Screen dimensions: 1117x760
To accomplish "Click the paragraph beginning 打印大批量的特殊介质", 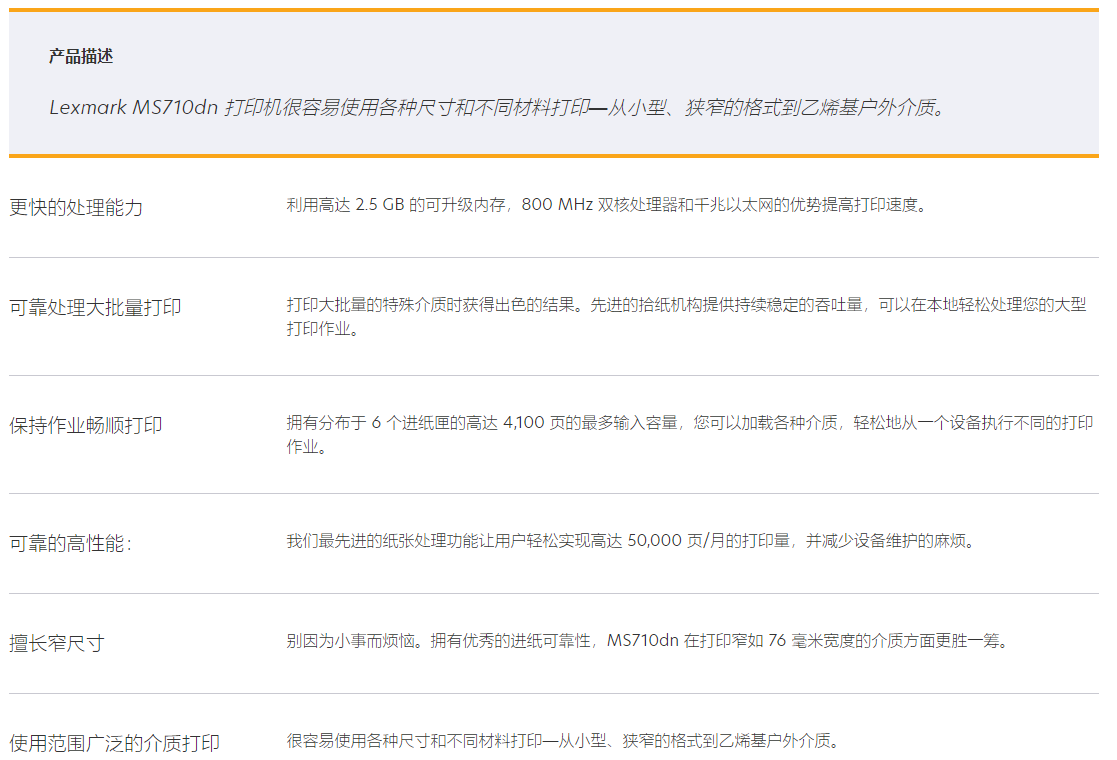I will (686, 316).
